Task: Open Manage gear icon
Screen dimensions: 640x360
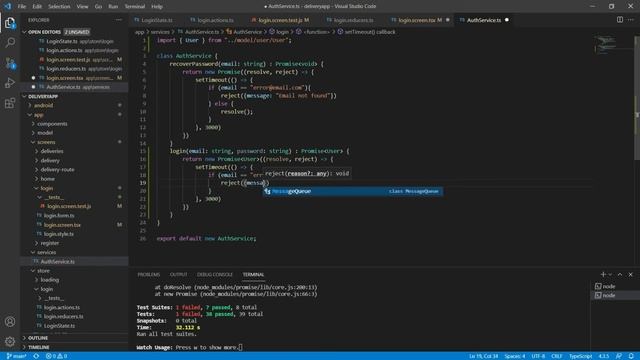Action: point(10,341)
